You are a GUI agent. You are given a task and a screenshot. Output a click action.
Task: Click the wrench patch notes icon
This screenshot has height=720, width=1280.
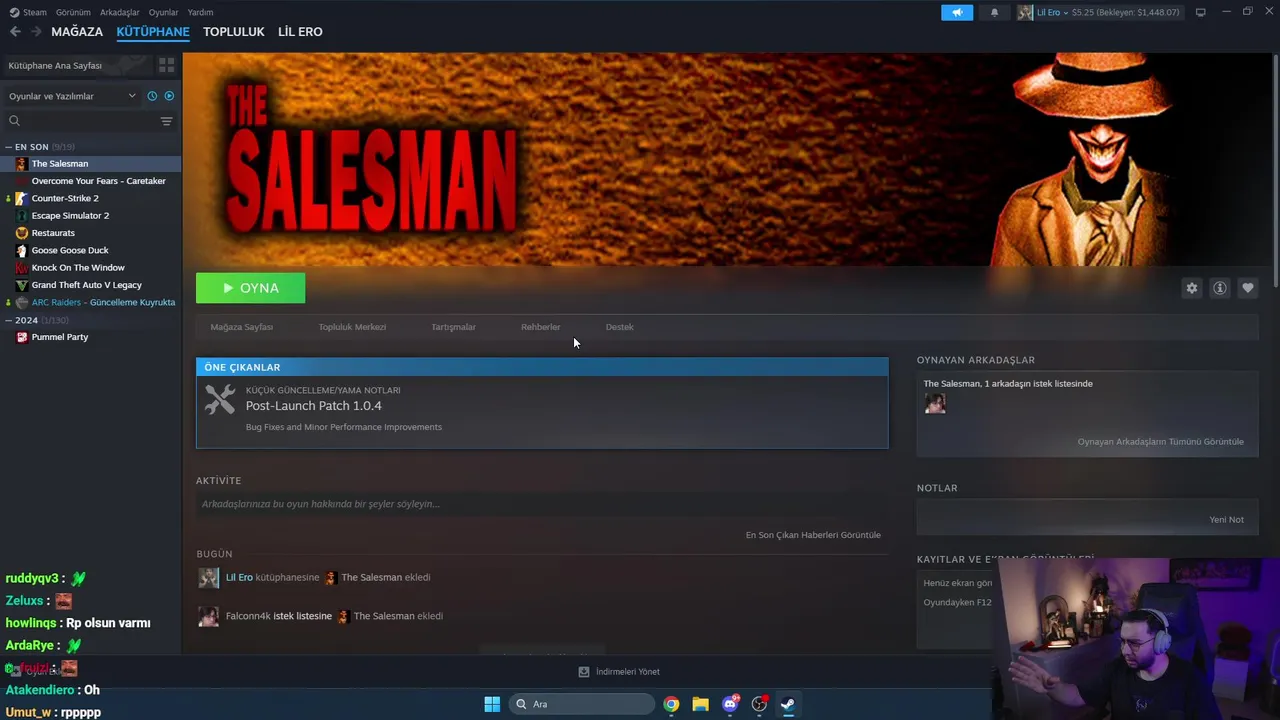click(220, 400)
